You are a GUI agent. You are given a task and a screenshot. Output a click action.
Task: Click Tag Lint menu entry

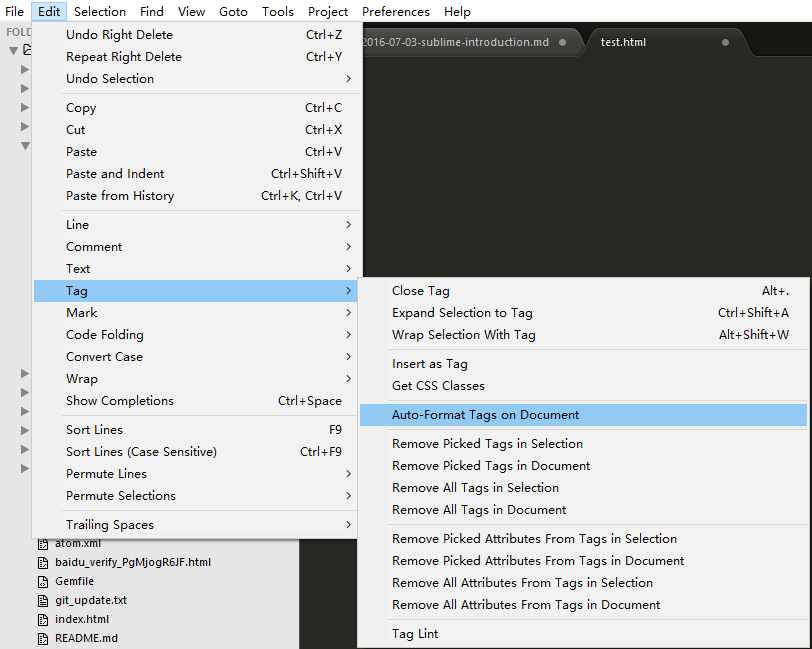[x=415, y=634]
